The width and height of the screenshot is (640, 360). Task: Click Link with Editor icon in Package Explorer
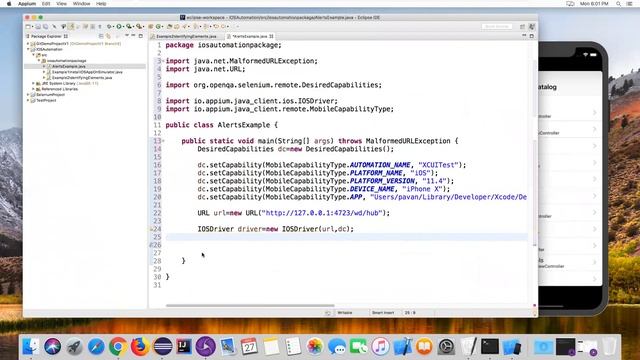pos(109,36)
